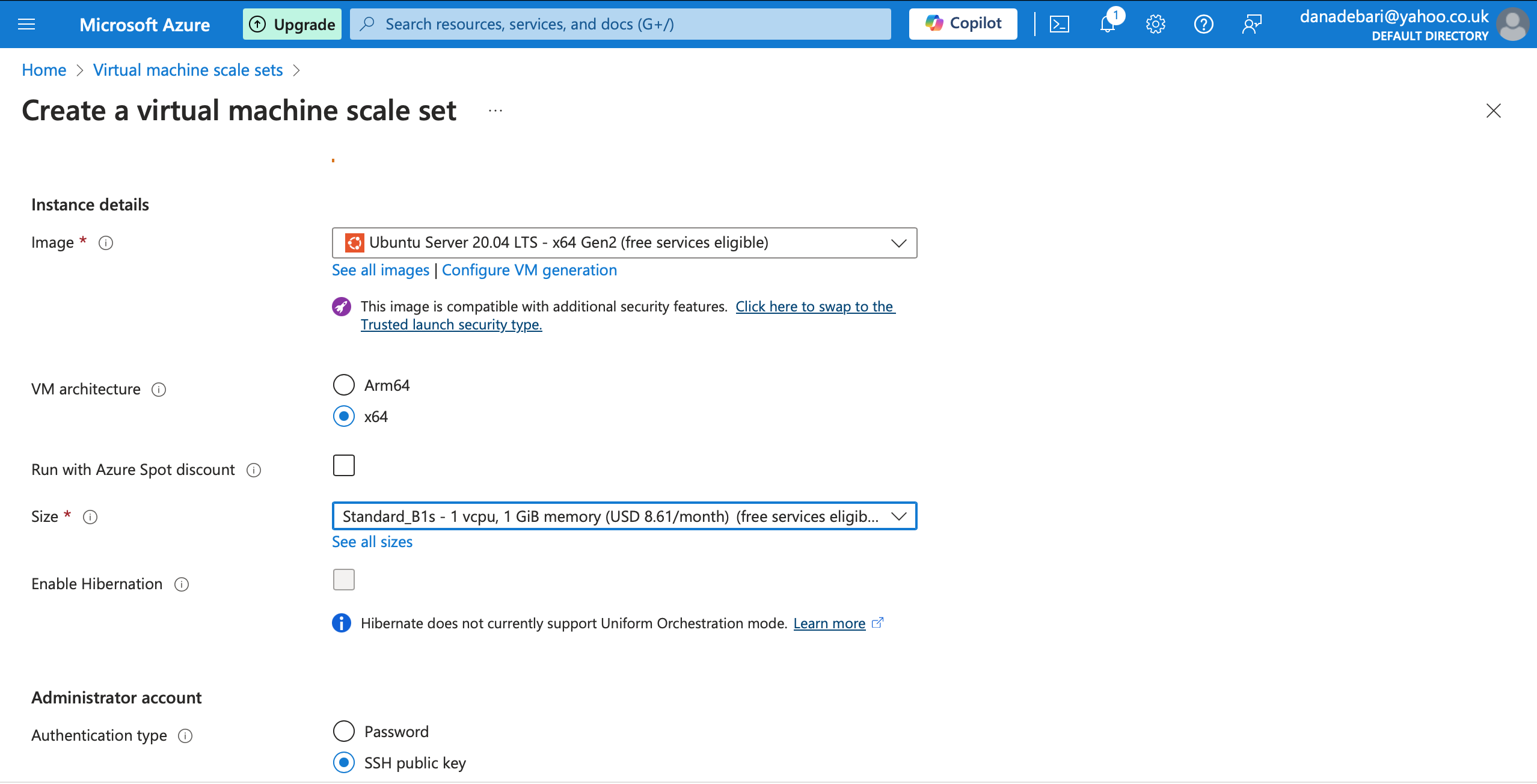Click the help question mark icon
Image resolution: width=1537 pixels, height=784 pixels.
(x=1203, y=24)
